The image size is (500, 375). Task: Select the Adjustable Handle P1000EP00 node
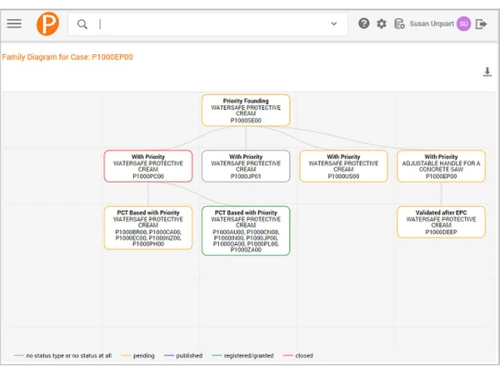[441, 166]
